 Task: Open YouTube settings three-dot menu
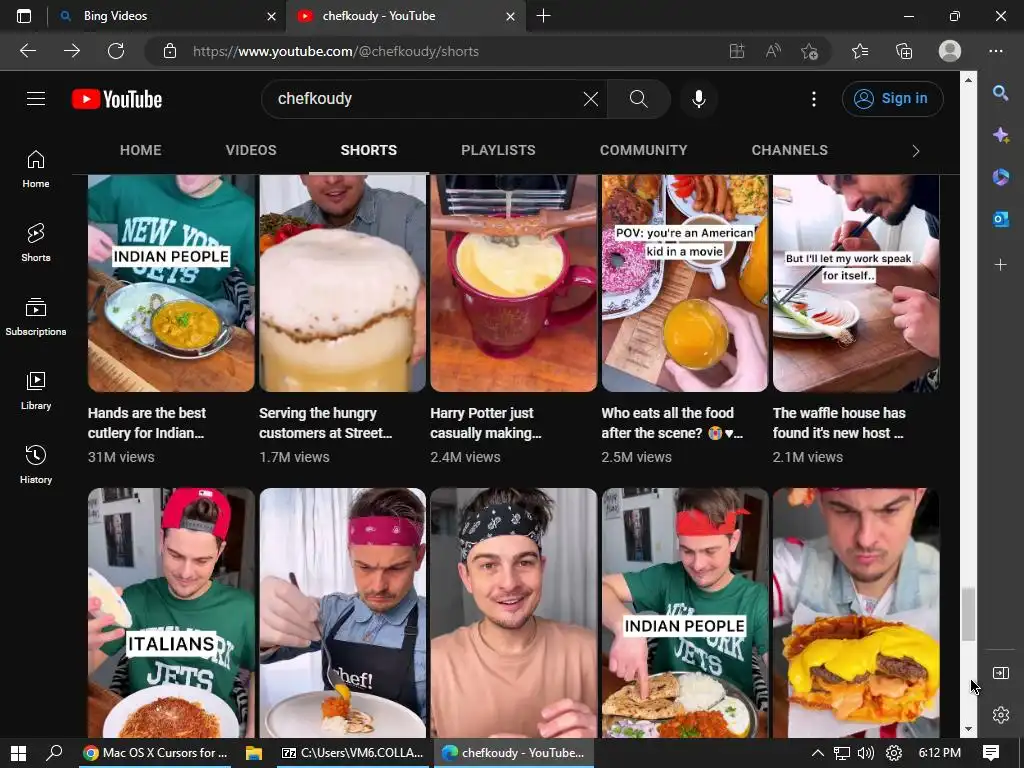(x=814, y=99)
